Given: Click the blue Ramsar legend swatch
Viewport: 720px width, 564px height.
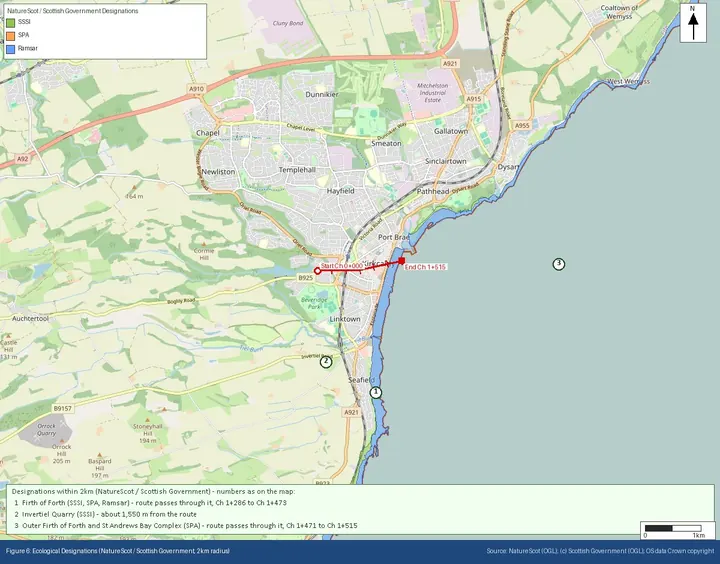Looking at the screenshot, I should point(11,49).
